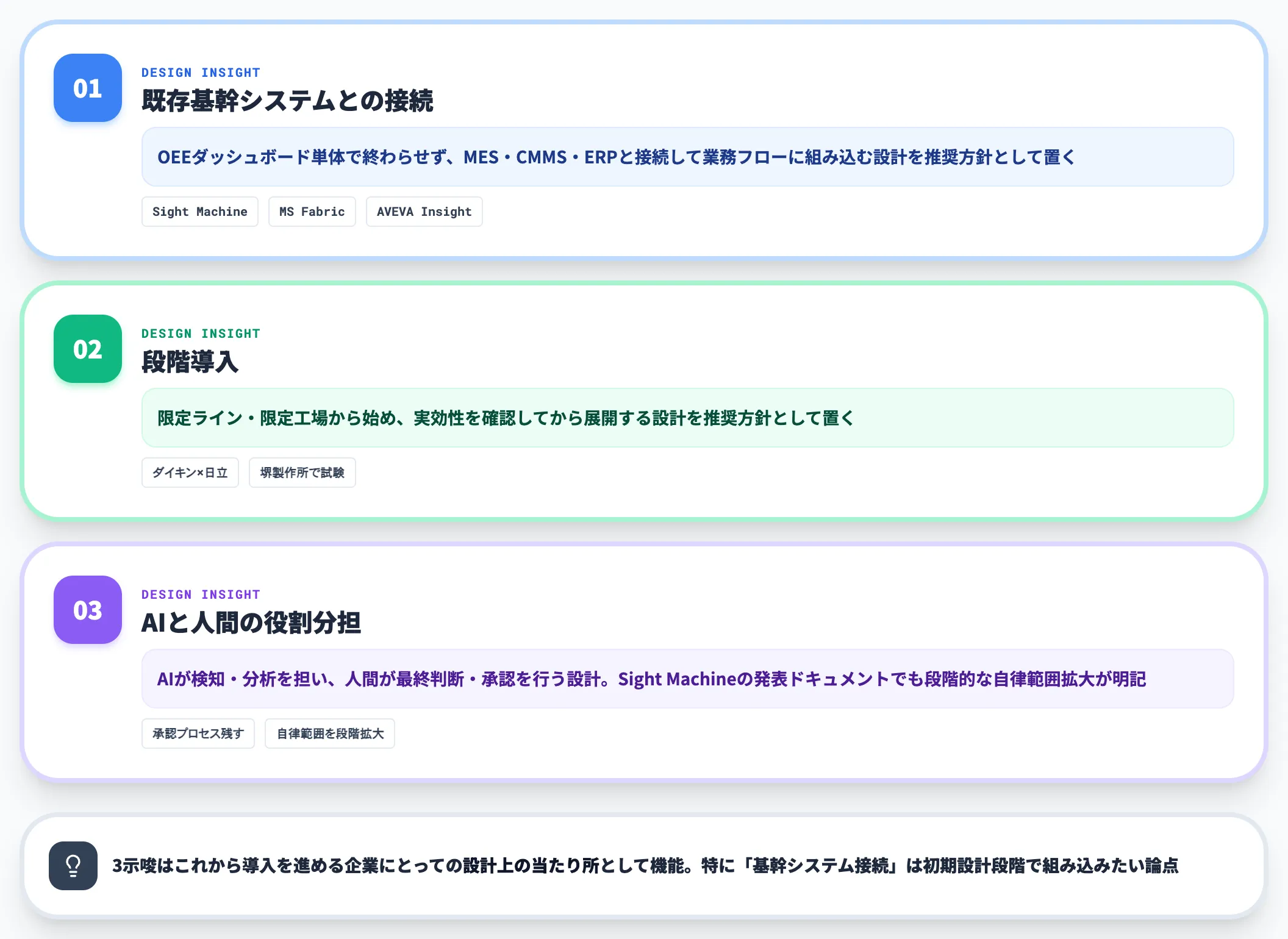1288x939 pixels.
Task: Select the Sight Machine tag
Action: coord(200,212)
